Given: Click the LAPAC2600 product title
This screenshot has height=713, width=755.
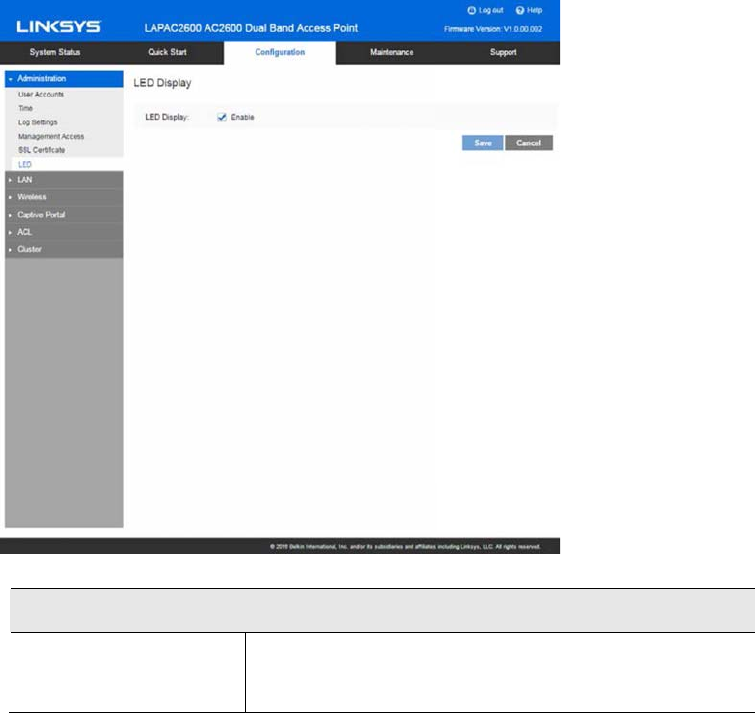Looking at the screenshot, I should click(x=251, y=28).
